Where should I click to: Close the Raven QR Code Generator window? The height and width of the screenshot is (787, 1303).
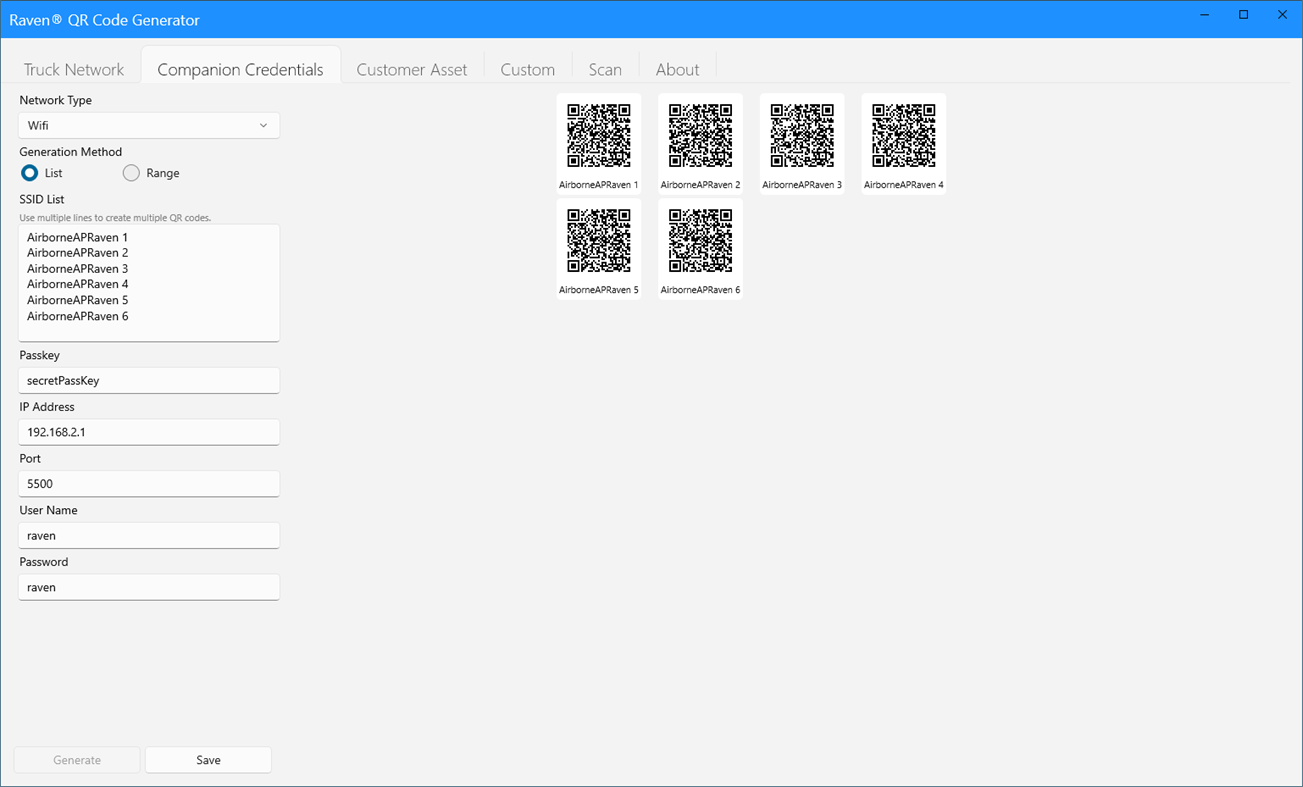pos(1282,15)
